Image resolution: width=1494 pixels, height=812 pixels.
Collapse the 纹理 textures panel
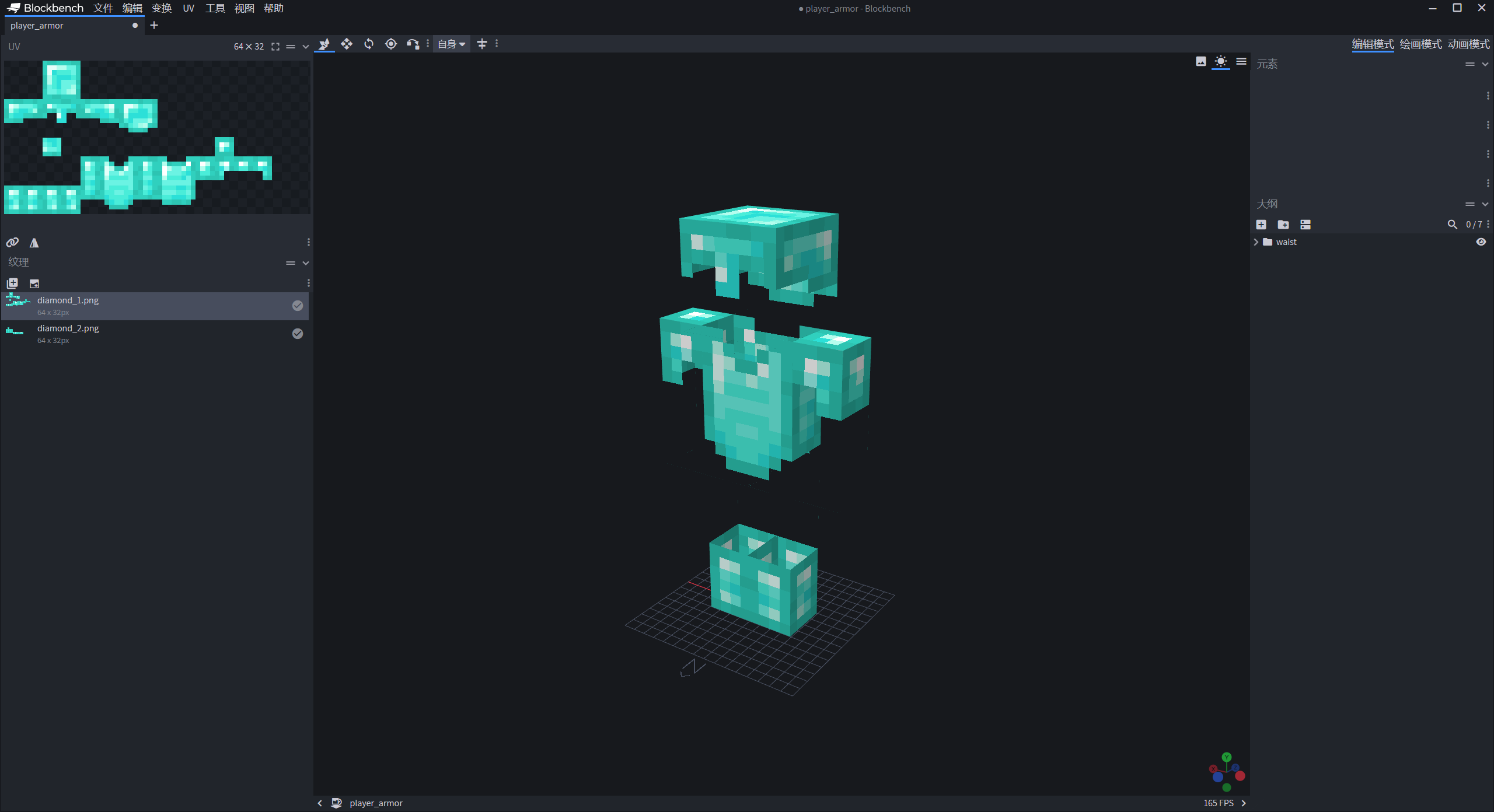305,263
